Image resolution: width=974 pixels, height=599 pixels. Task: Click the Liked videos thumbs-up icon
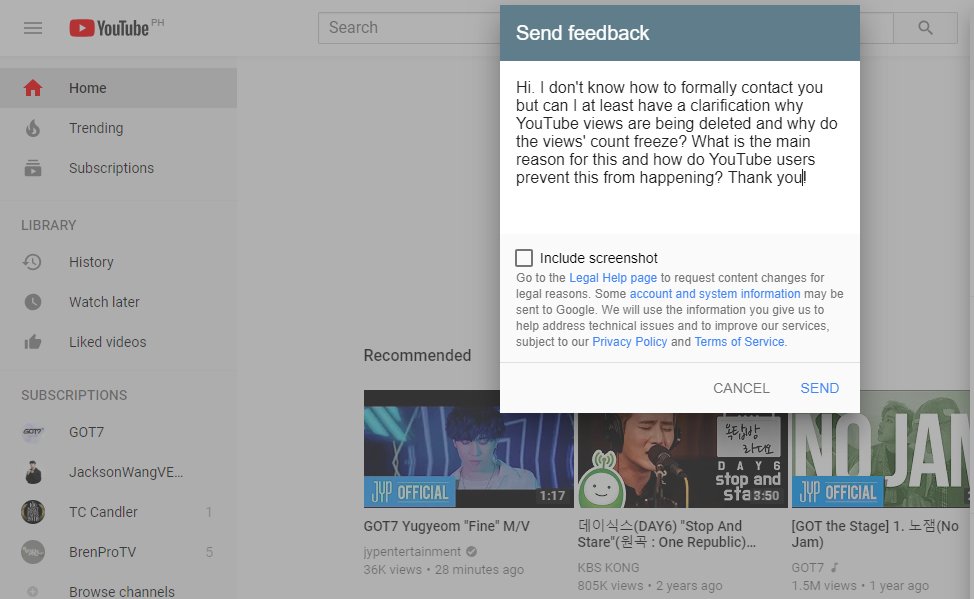(x=33, y=342)
